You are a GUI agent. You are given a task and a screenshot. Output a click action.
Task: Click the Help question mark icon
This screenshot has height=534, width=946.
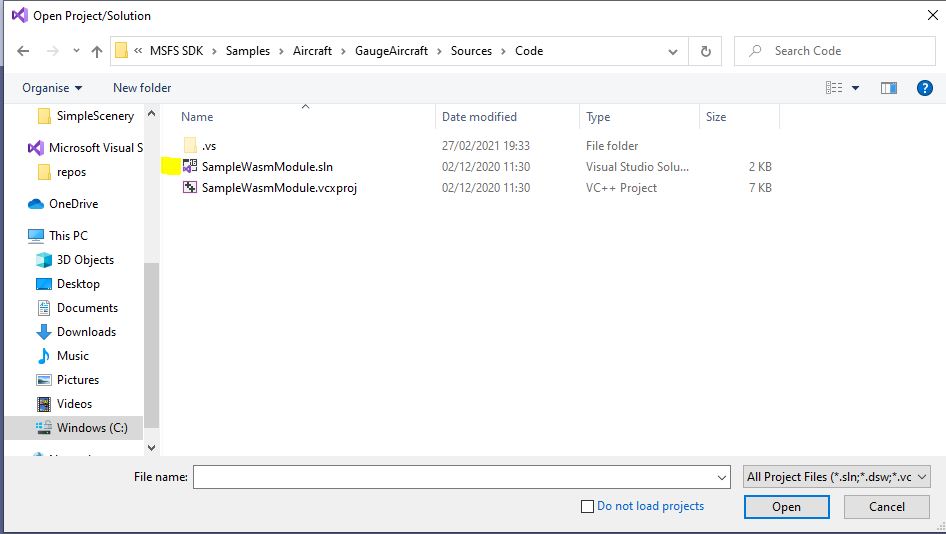click(x=924, y=88)
